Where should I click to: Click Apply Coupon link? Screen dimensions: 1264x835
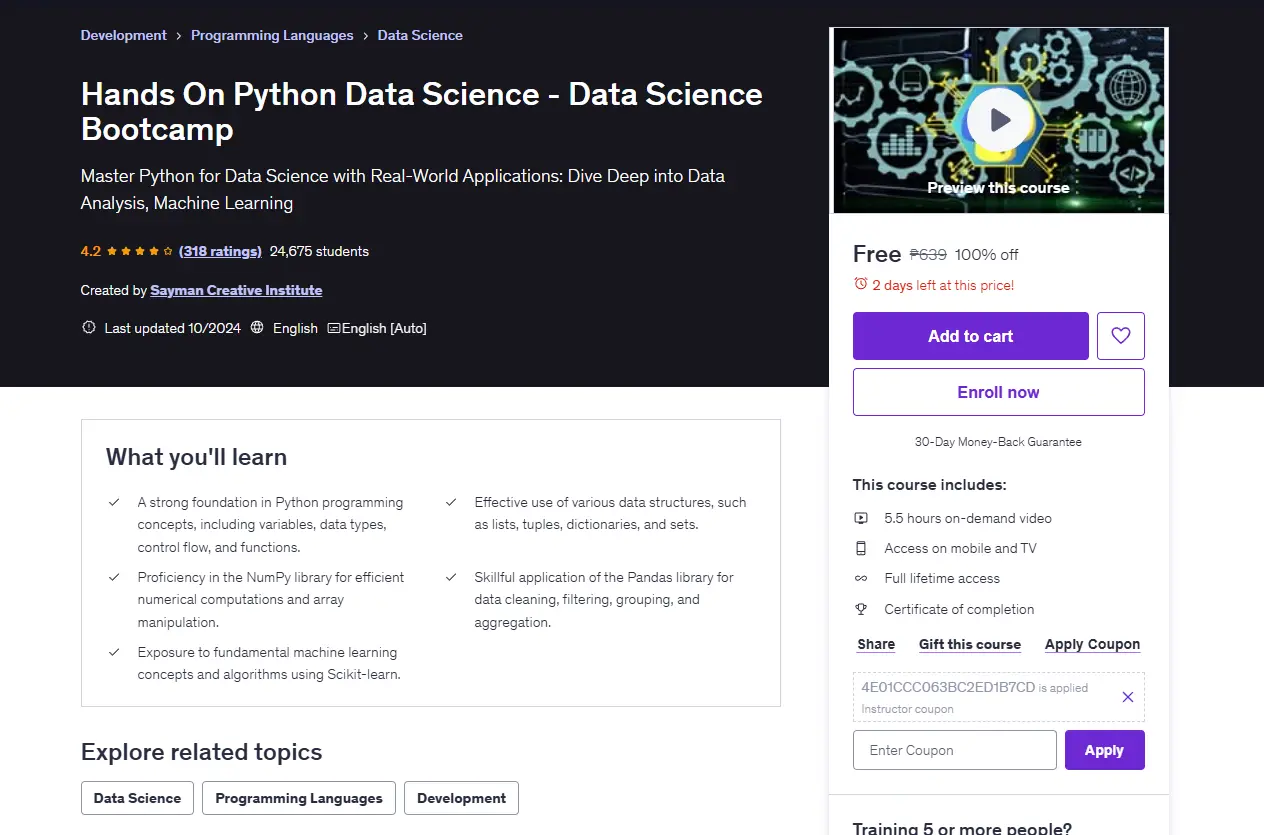tap(1093, 644)
